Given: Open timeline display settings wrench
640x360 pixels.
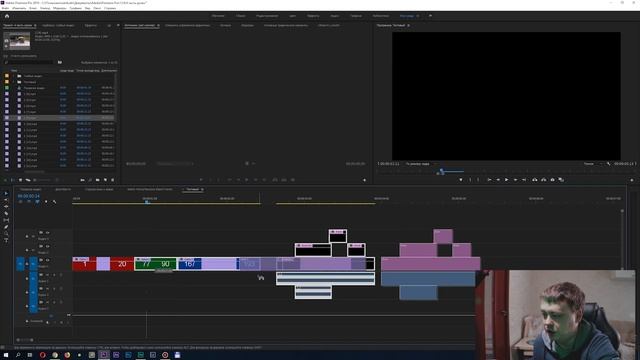Looking at the screenshot, I should pos(54,202).
